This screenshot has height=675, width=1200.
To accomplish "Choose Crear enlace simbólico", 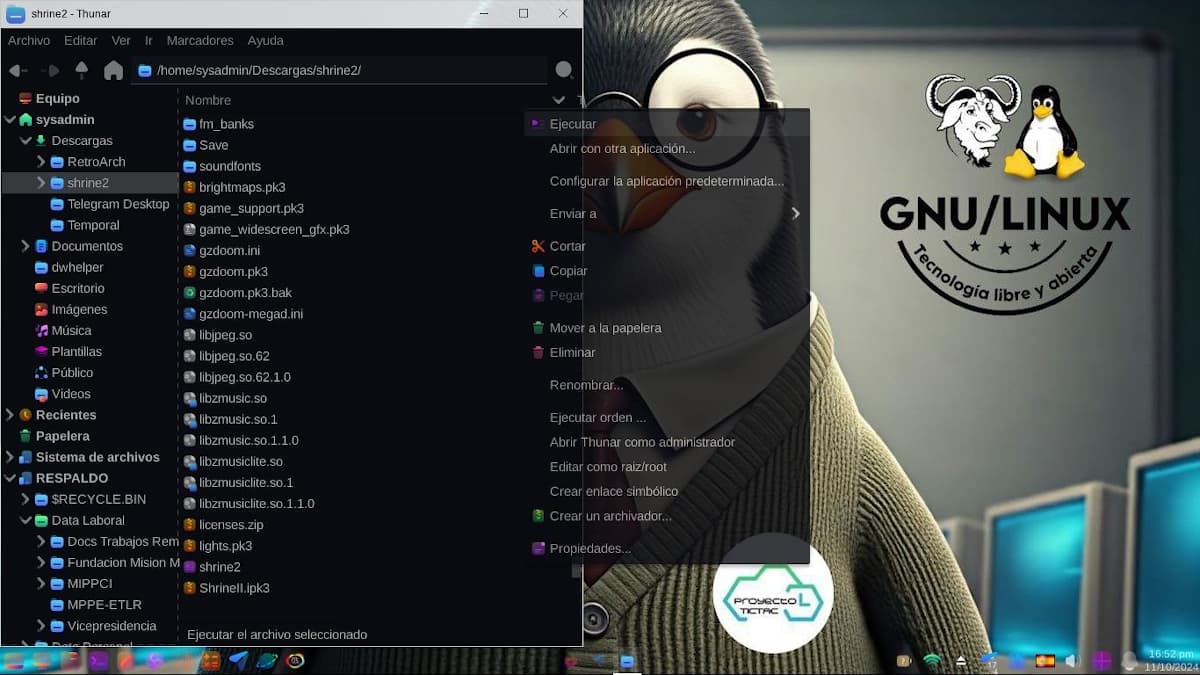I will (666, 492).
